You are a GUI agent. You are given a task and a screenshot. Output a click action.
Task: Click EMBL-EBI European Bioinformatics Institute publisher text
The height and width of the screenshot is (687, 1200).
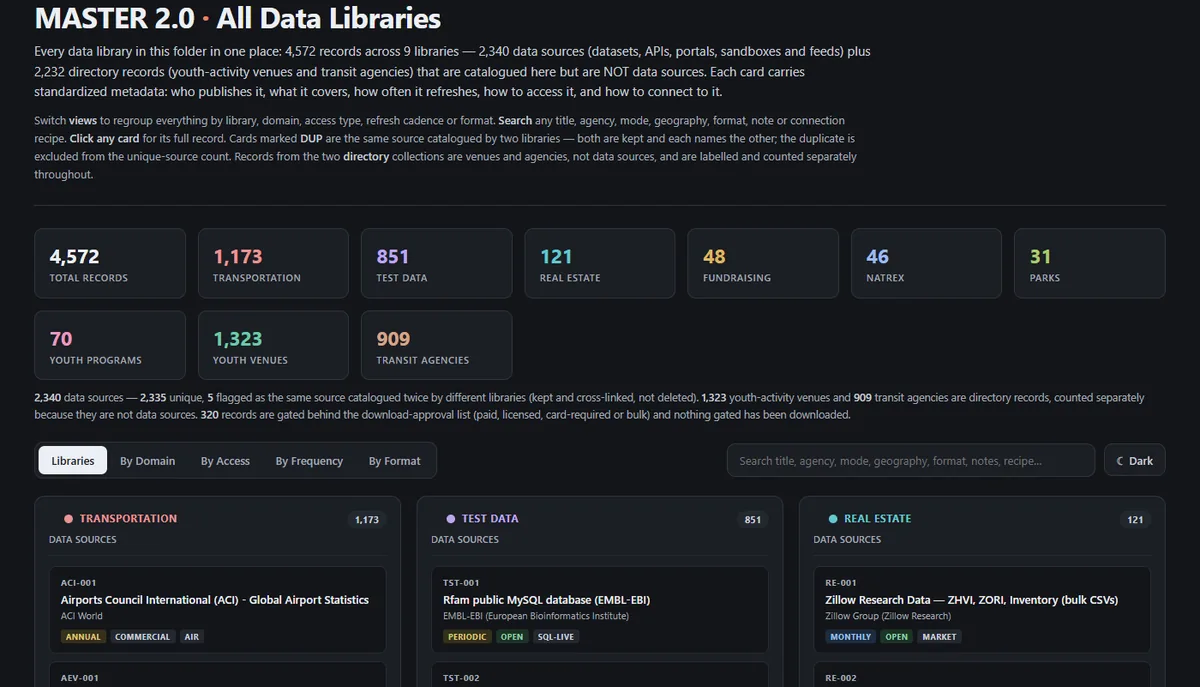point(536,616)
